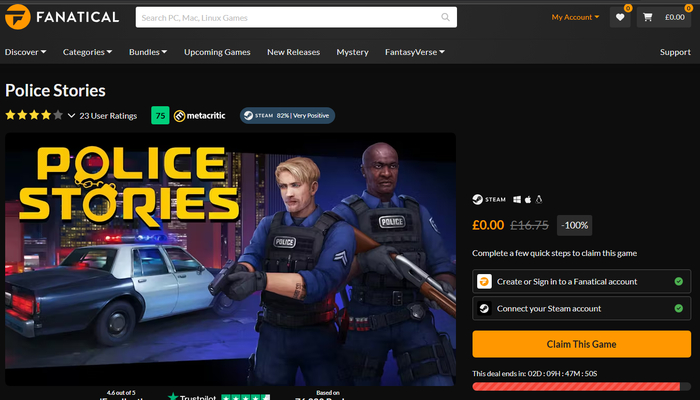Open the Support link
This screenshot has height=400, width=700.
(675, 52)
